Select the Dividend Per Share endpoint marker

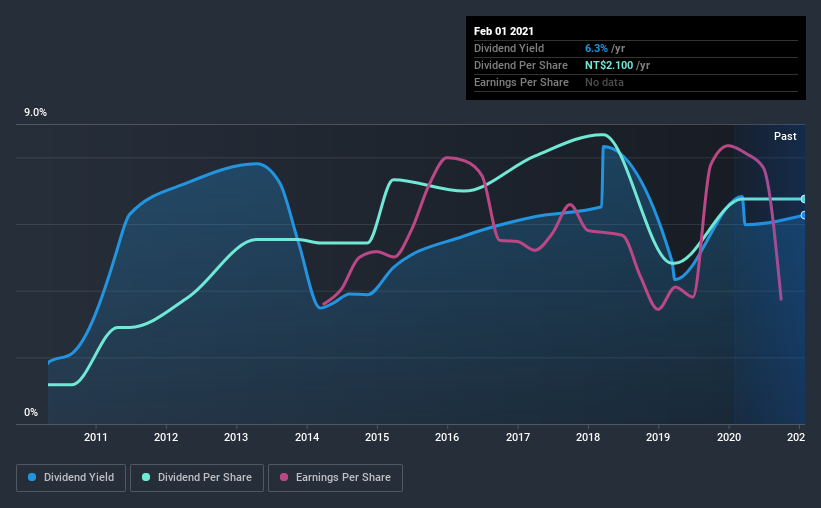tap(803, 199)
